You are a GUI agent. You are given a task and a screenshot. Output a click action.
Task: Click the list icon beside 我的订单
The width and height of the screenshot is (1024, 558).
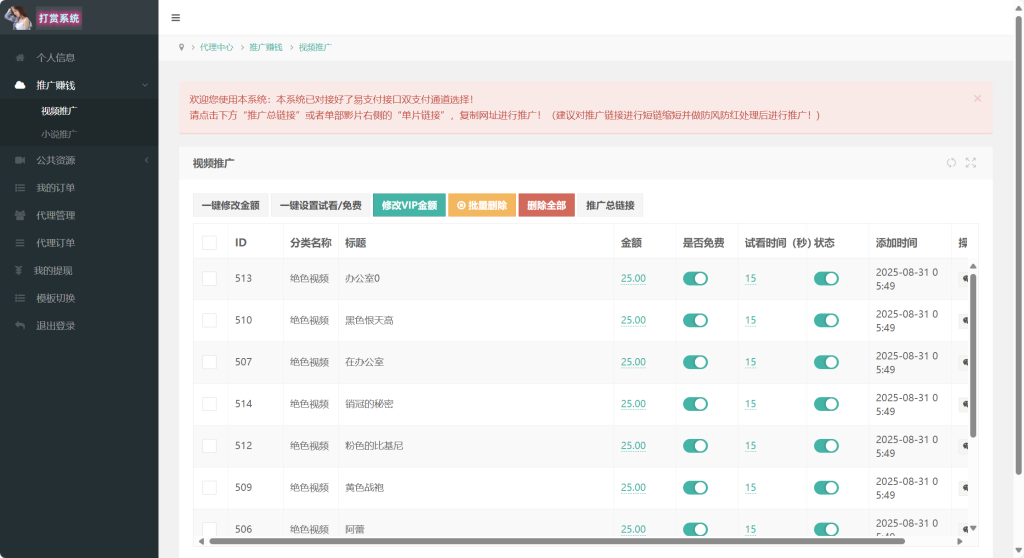click(x=20, y=188)
